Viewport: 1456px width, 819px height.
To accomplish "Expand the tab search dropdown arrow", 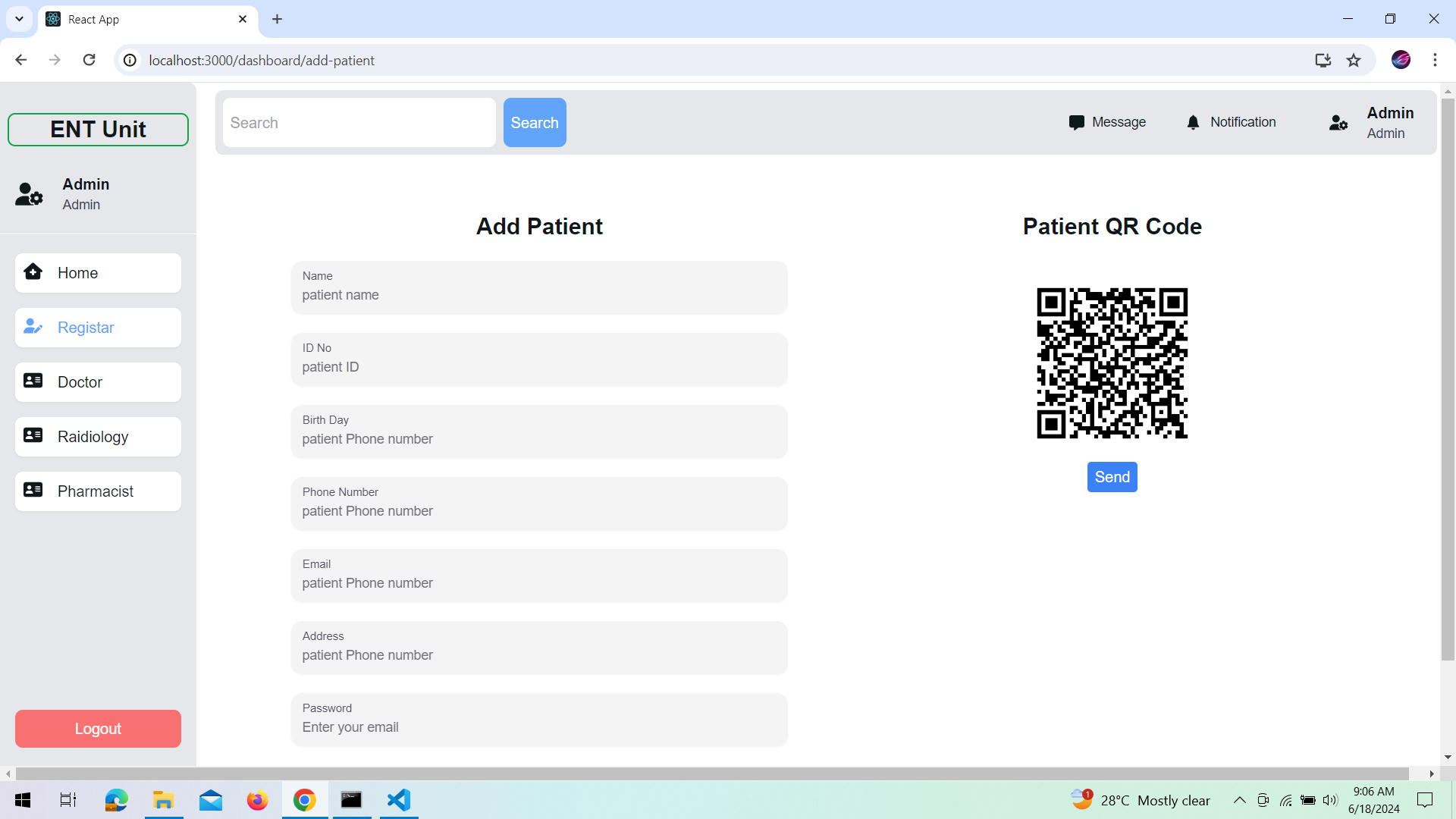I will coord(19,19).
